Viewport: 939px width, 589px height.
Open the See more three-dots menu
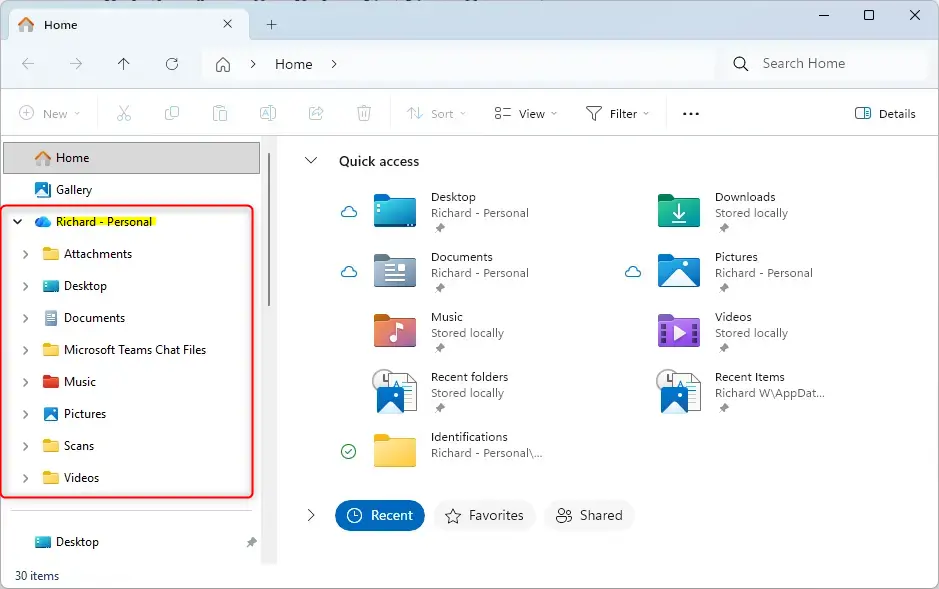point(690,114)
